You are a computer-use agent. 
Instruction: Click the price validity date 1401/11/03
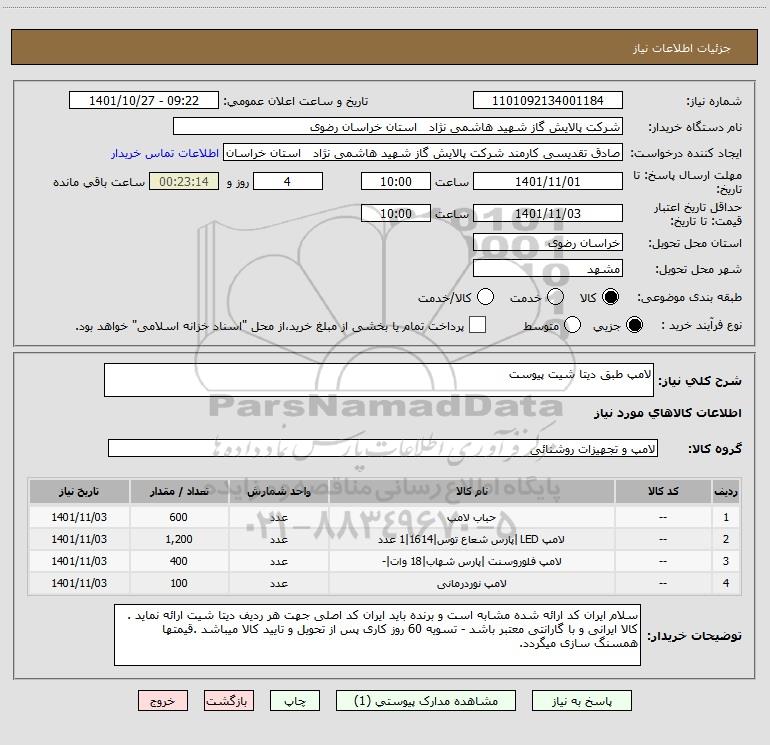pos(548,213)
